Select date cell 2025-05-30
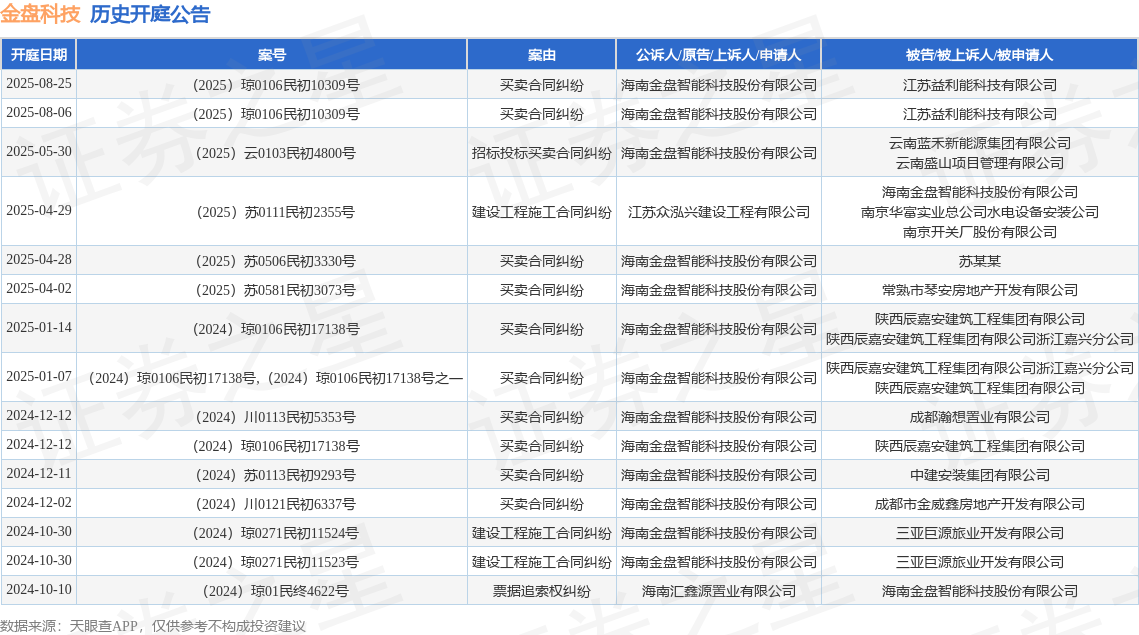This screenshot has height=635, width=1139. (x=39, y=152)
